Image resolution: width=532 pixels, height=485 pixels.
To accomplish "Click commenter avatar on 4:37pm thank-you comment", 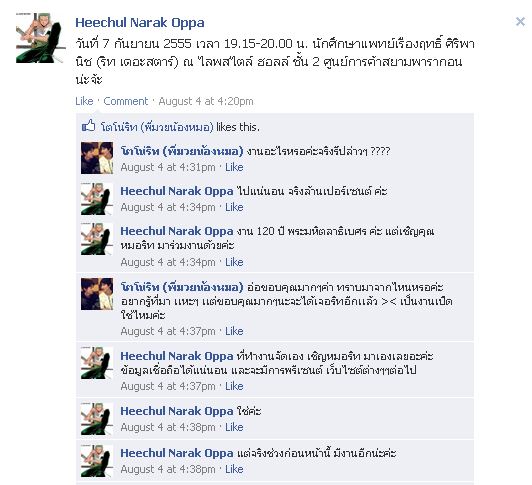I will click(97, 294).
